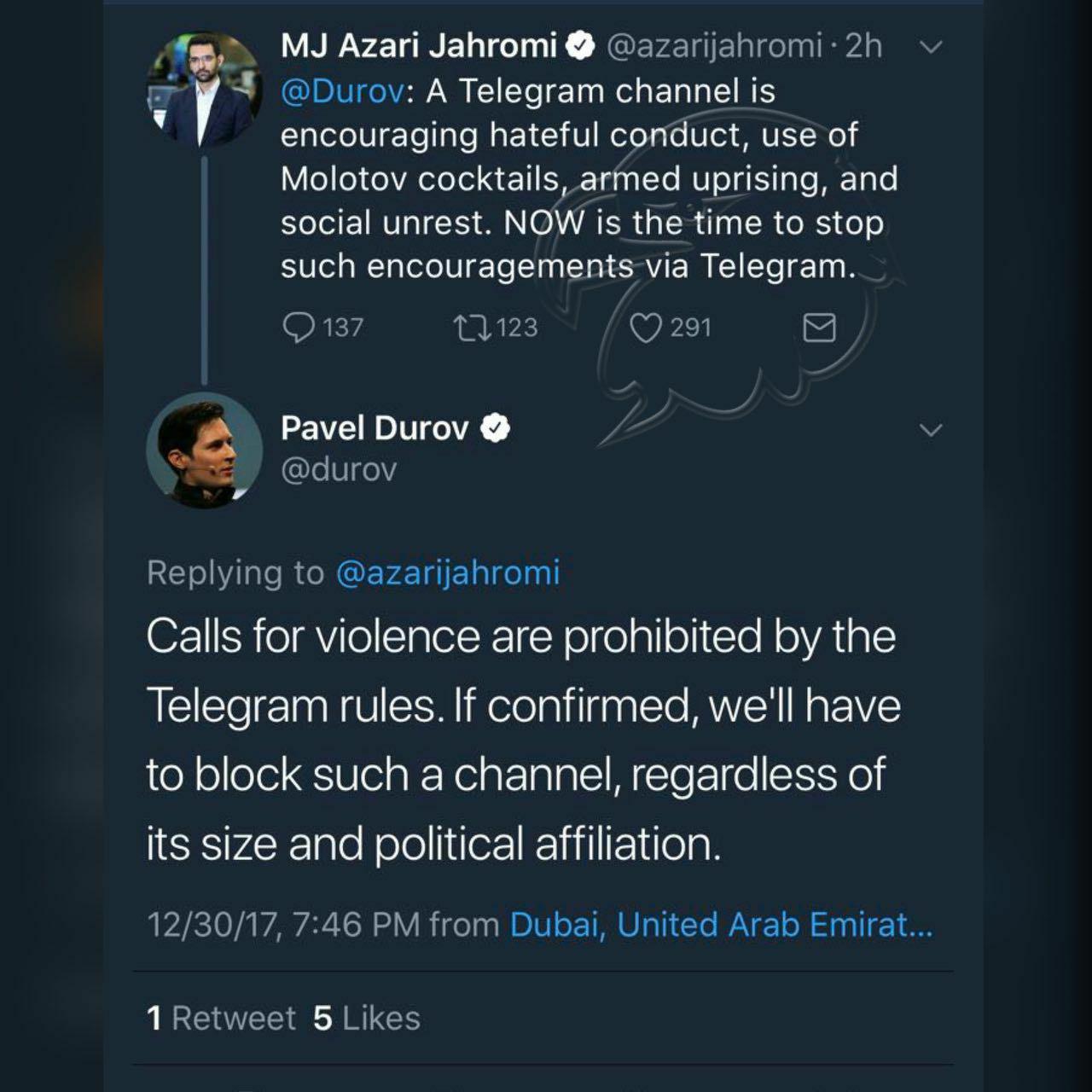Click the @durov handle below name

point(339,469)
